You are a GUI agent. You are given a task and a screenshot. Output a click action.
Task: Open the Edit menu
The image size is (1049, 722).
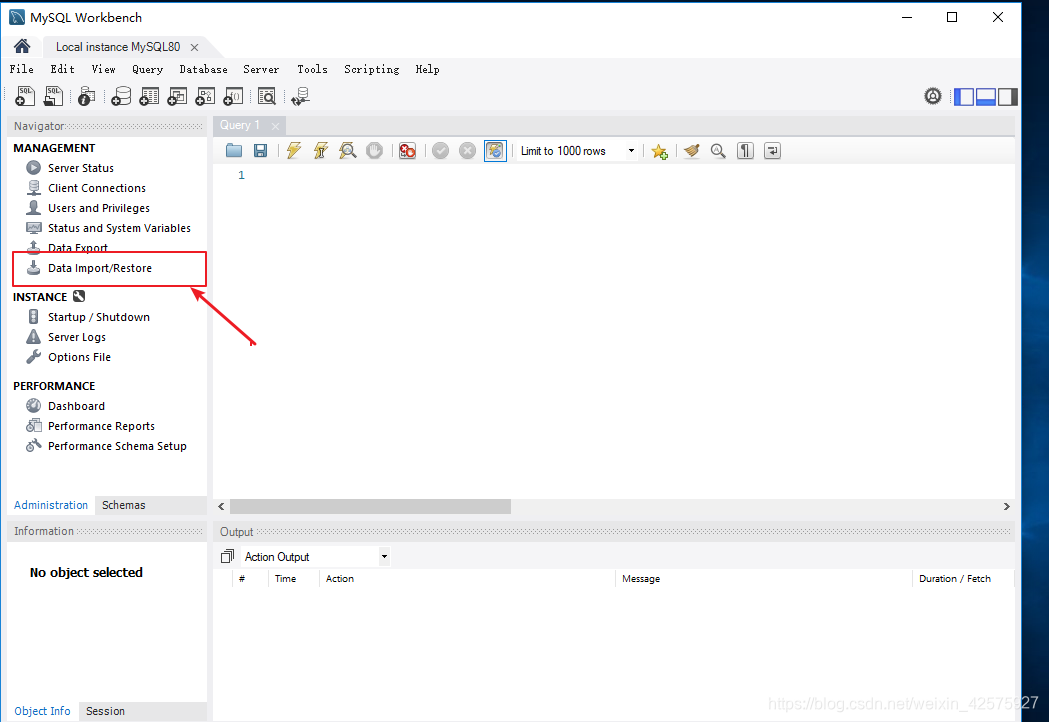62,69
